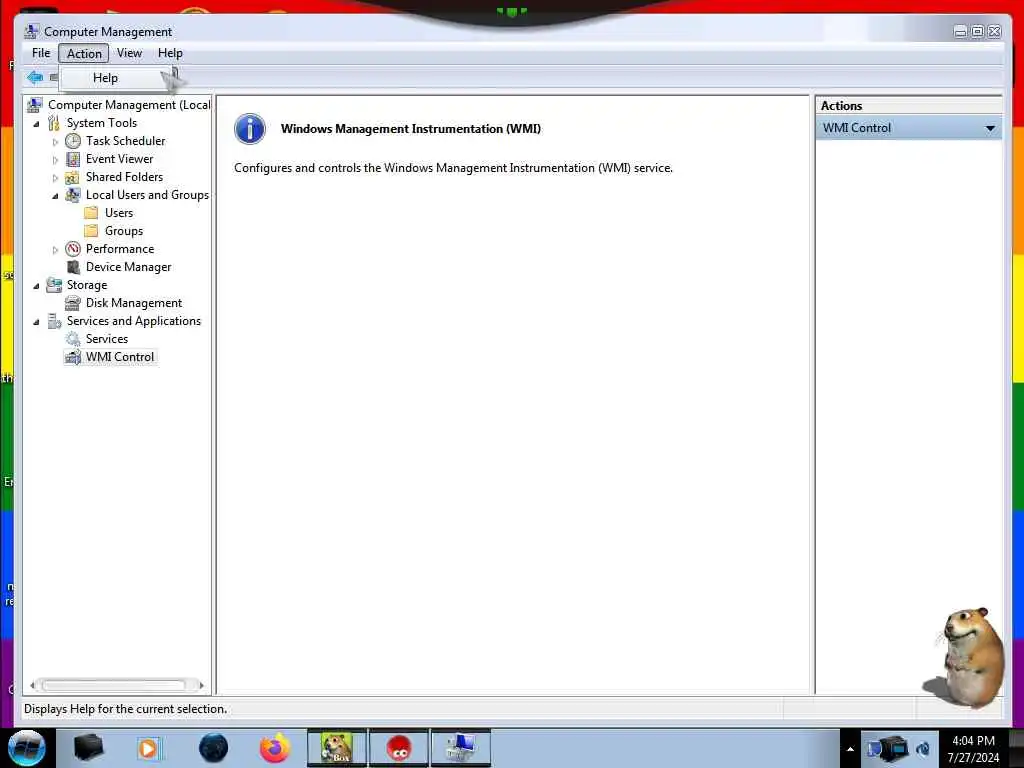Screen dimensions: 1024x768
Task: Select Event Viewer in the tree
Action: point(120,159)
